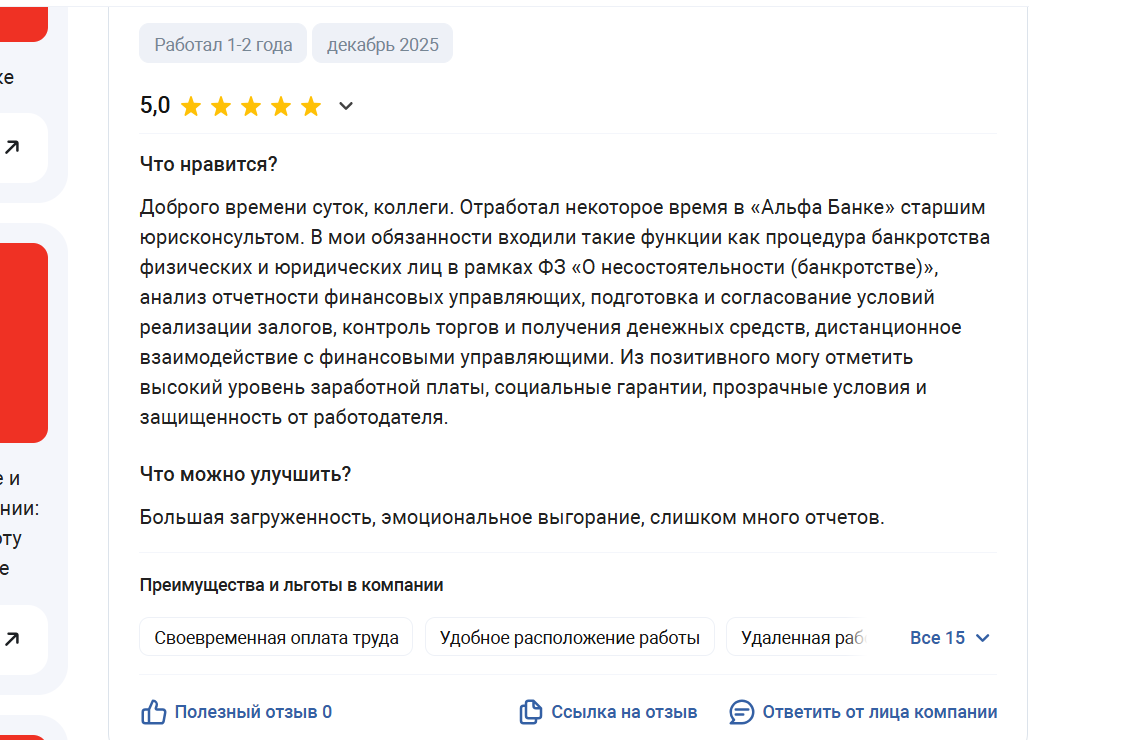The width and height of the screenshot is (1128, 740).
Task: Mark review as useful via Полезный отзыв text
Action: pyautogui.click(x=253, y=712)
